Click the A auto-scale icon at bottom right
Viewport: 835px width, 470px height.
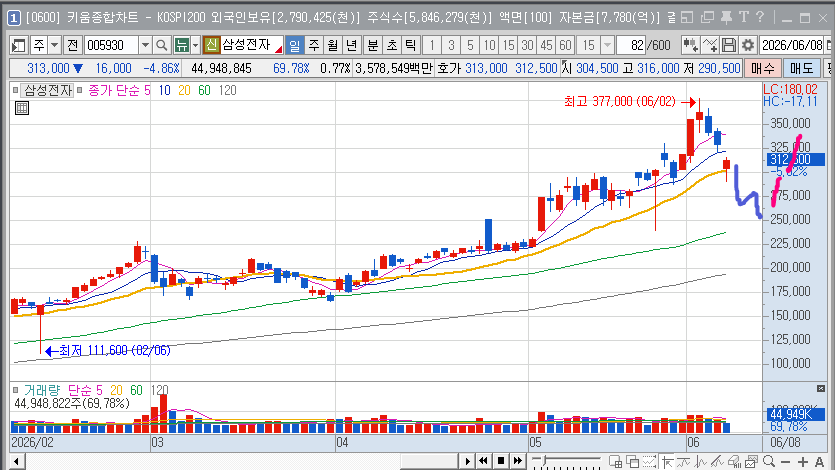coord(819,462)
